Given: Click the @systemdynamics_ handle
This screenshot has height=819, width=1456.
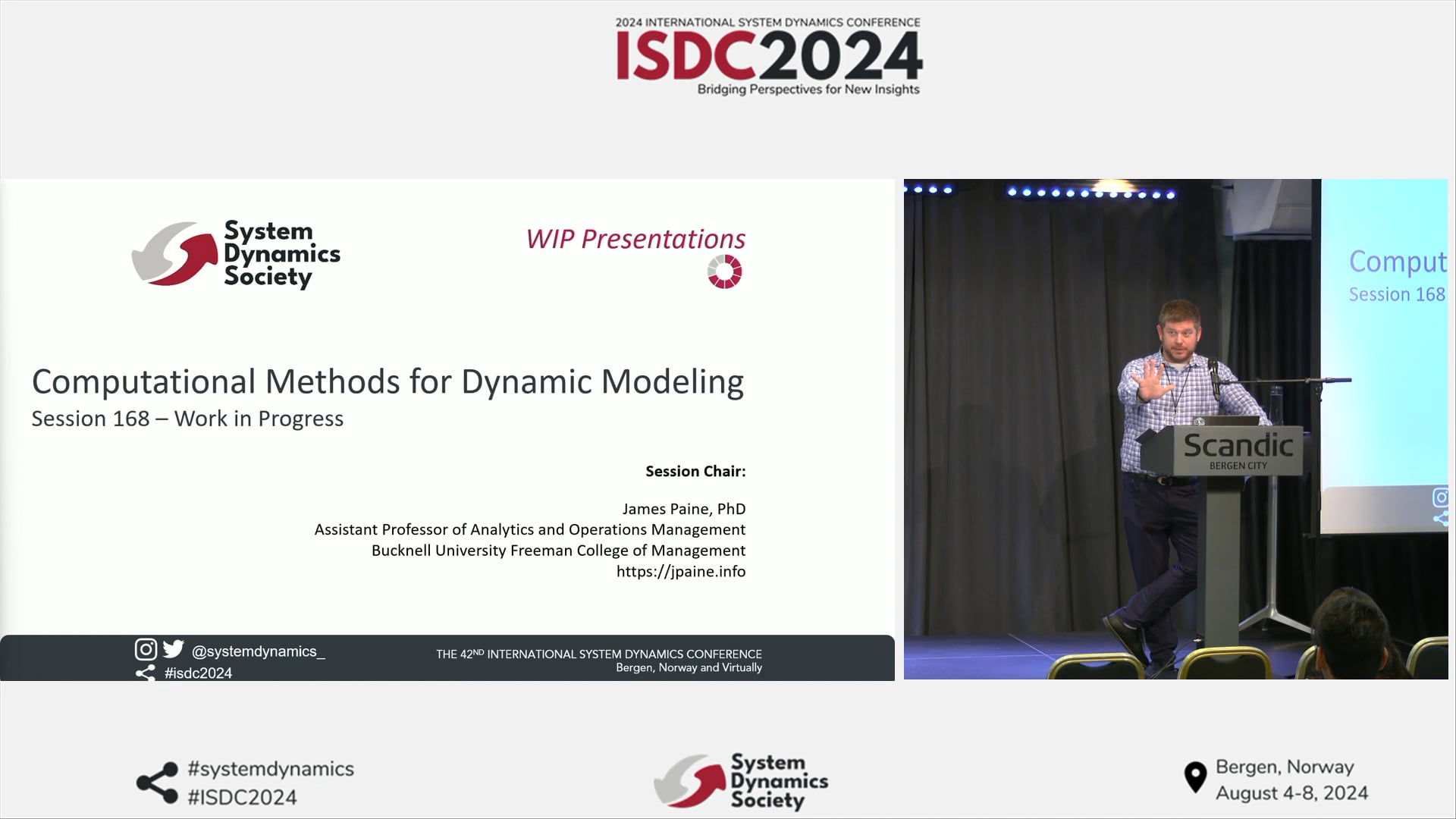Looking at the screenshot, I should [x=261, y=651].
